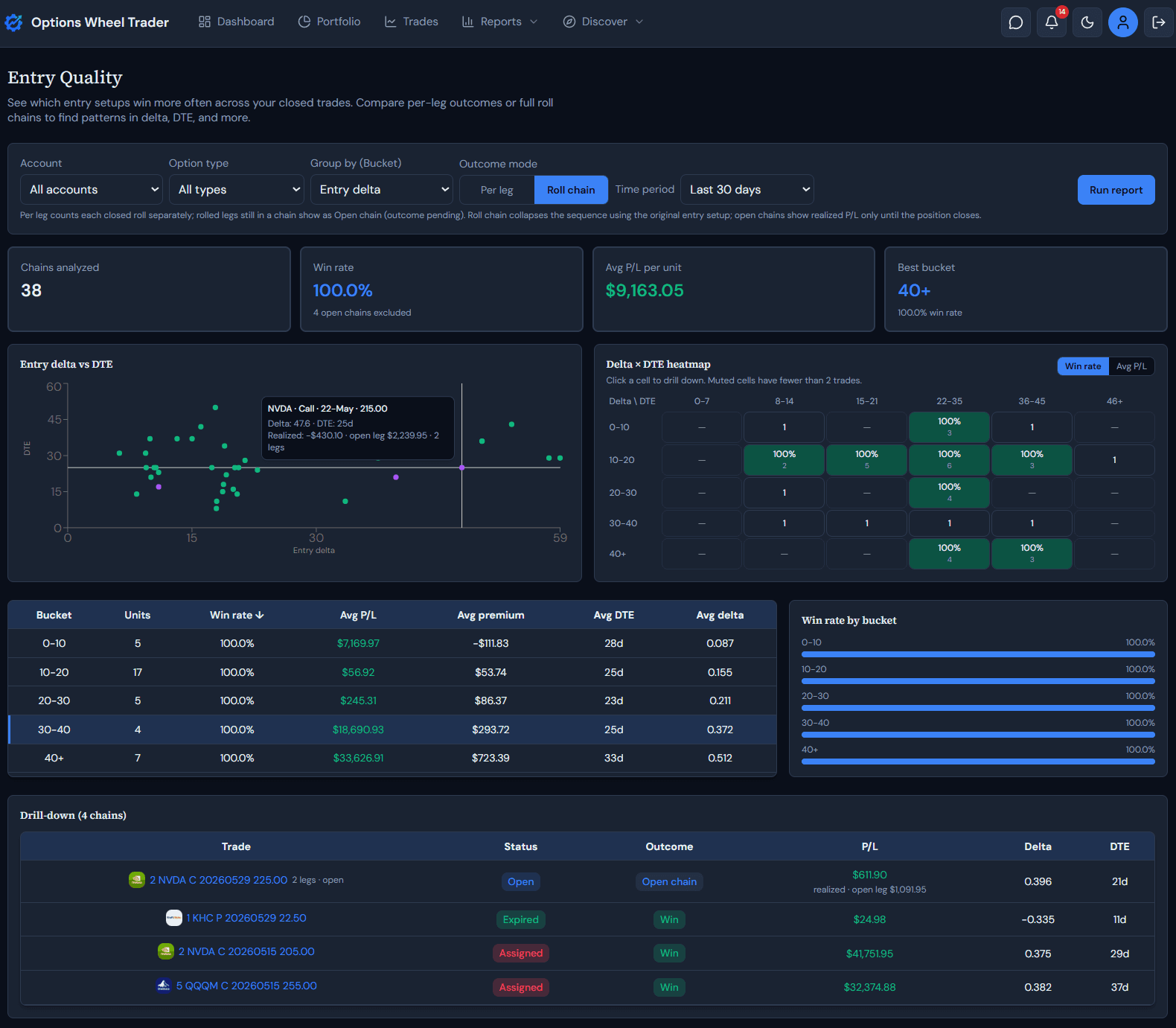This screenshot has height=1028, width=1176.
Task: Click the QQQM logo icon in drill-down
Action: (x=164, y=986)
